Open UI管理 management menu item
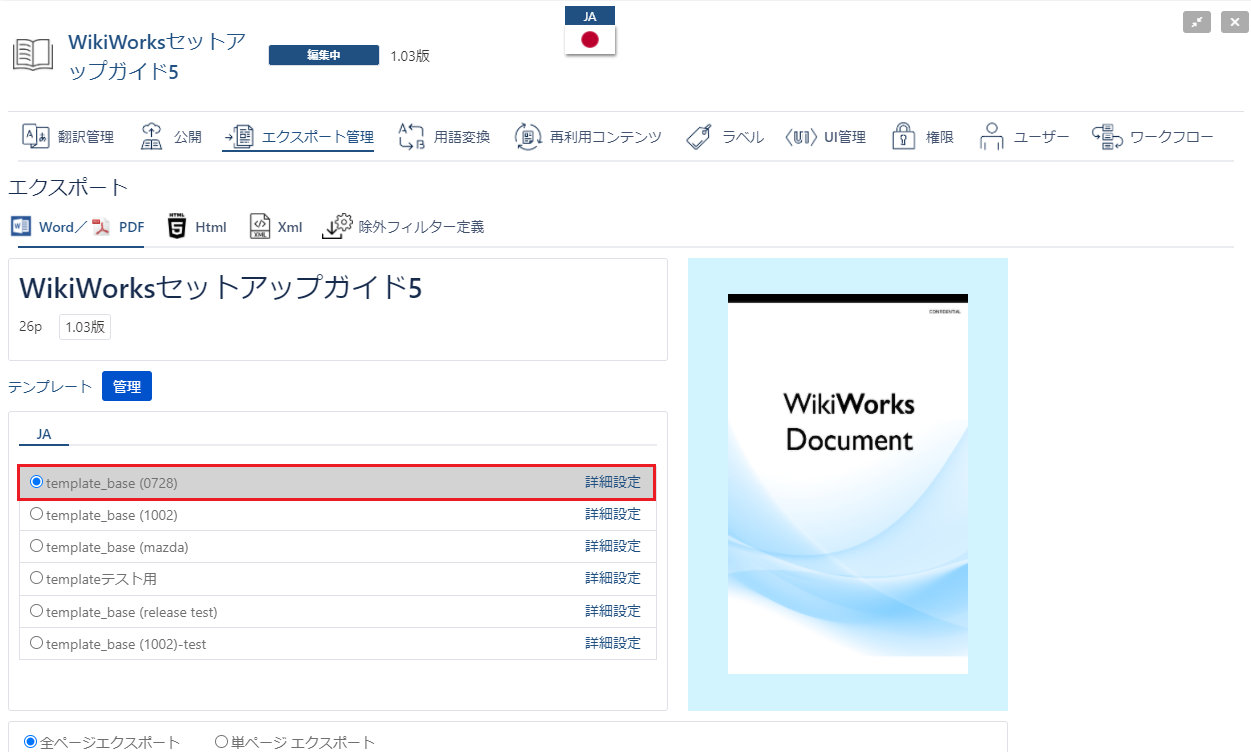 [826, 137]
